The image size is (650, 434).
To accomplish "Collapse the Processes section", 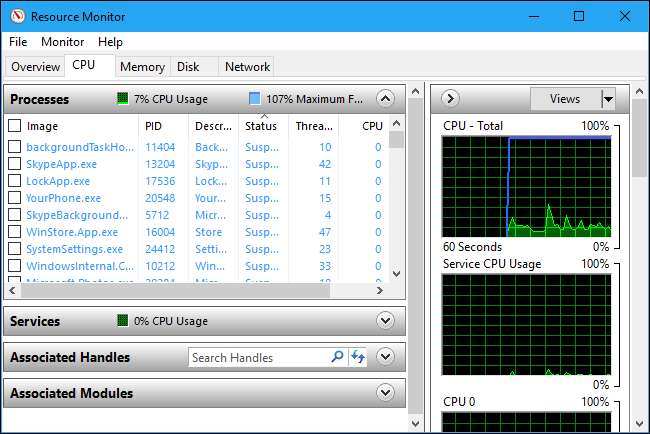I will [x=386, y=98].
